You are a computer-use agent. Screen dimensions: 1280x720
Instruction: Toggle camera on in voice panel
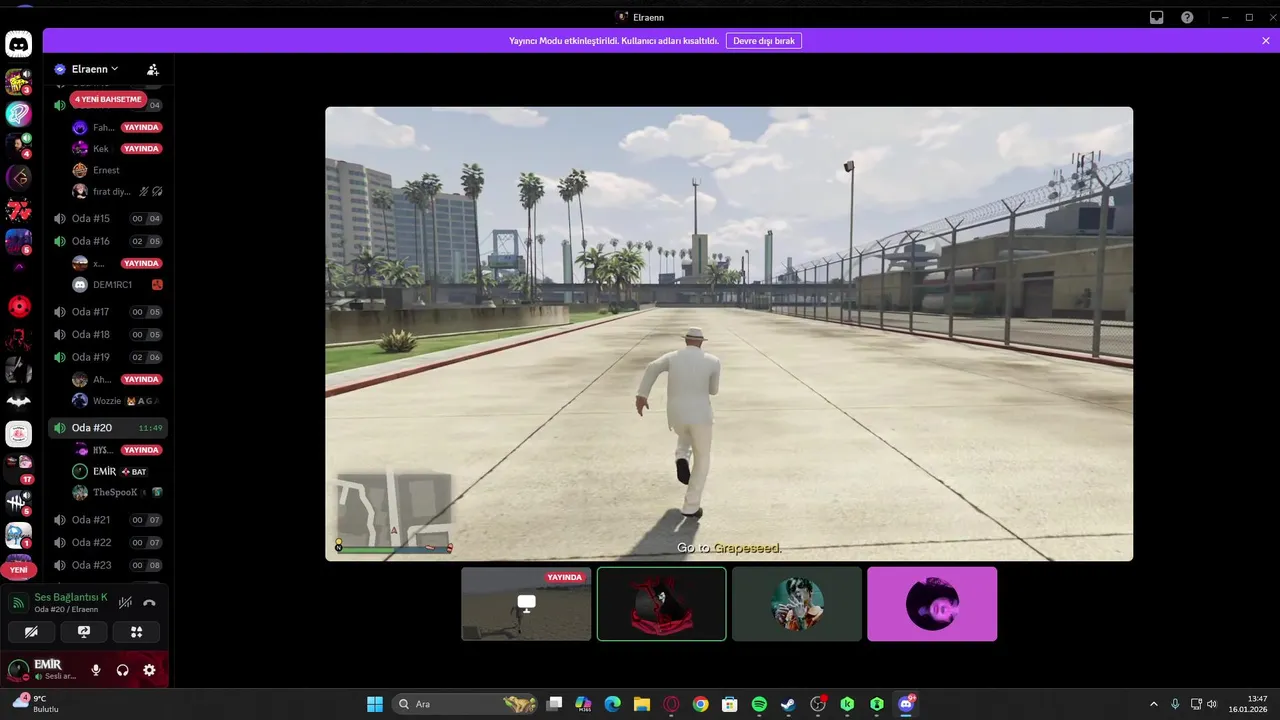(x=31, y=632)
